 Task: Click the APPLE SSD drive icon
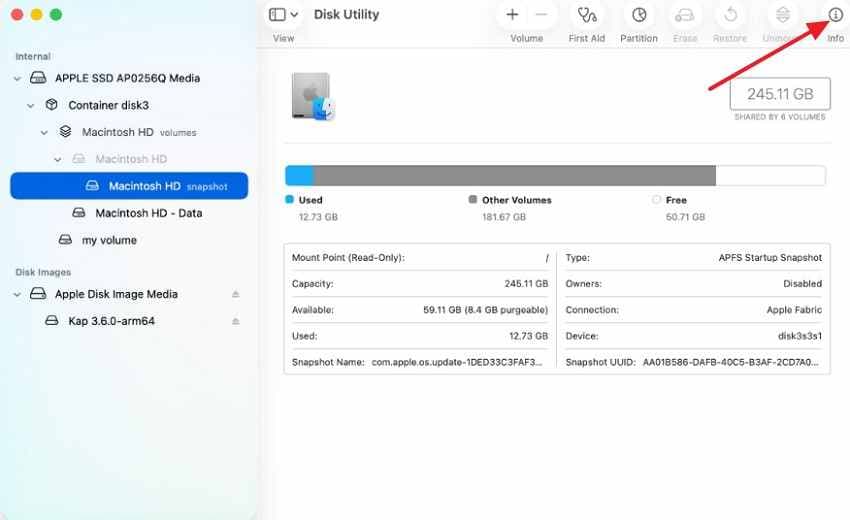click(38, 78)
